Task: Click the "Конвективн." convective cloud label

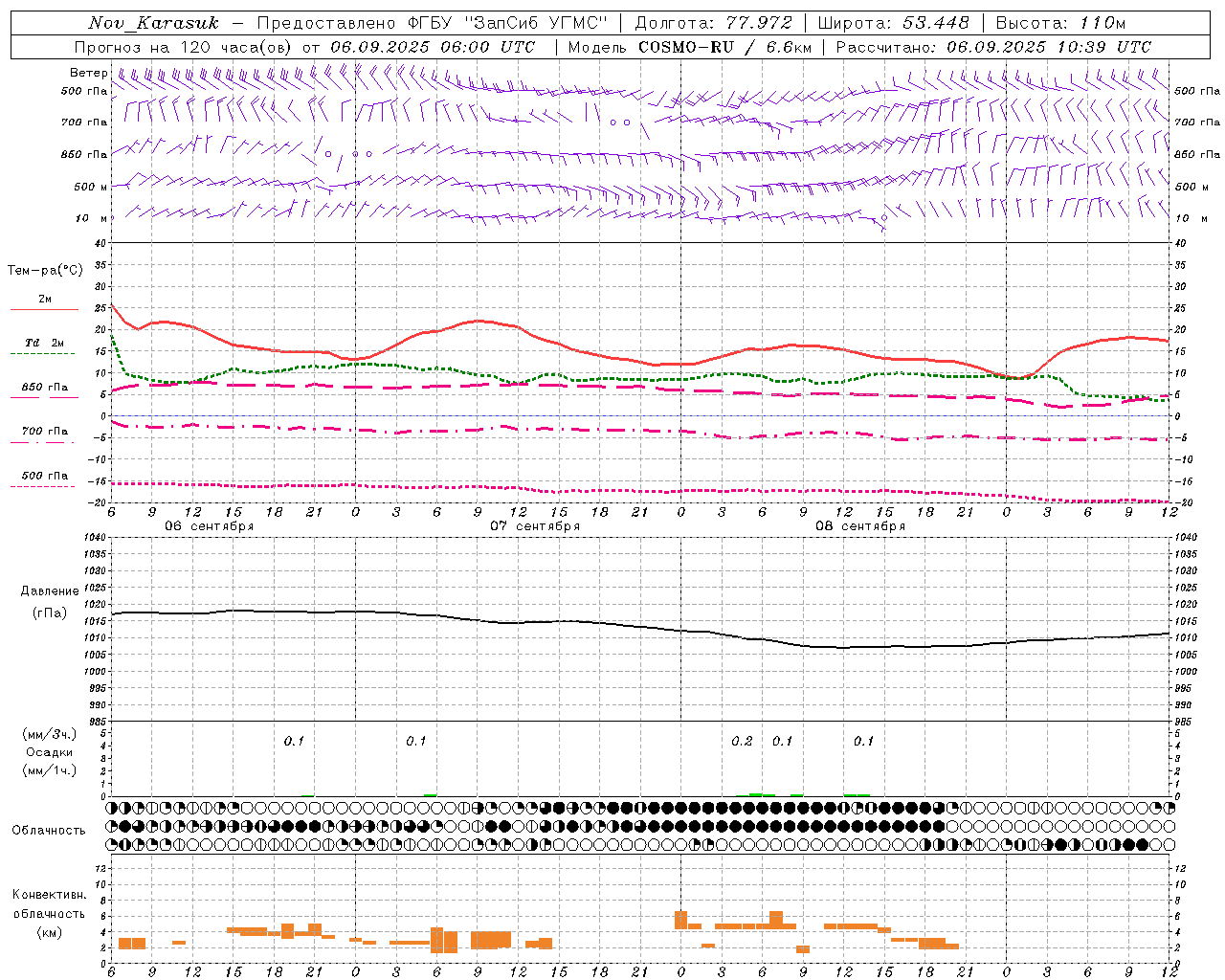Action: (50, 895)
